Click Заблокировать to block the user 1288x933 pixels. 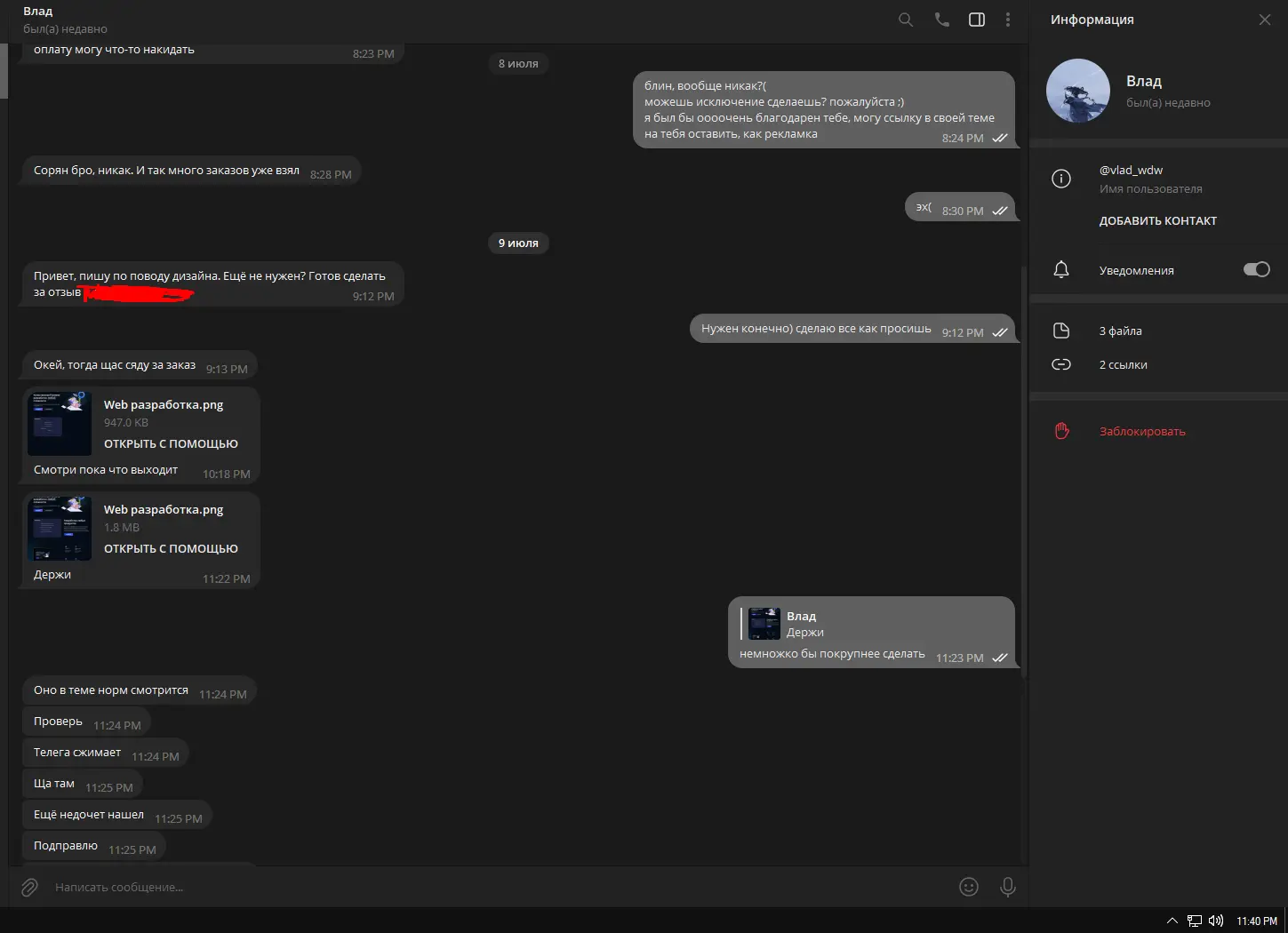[1141, 432]
